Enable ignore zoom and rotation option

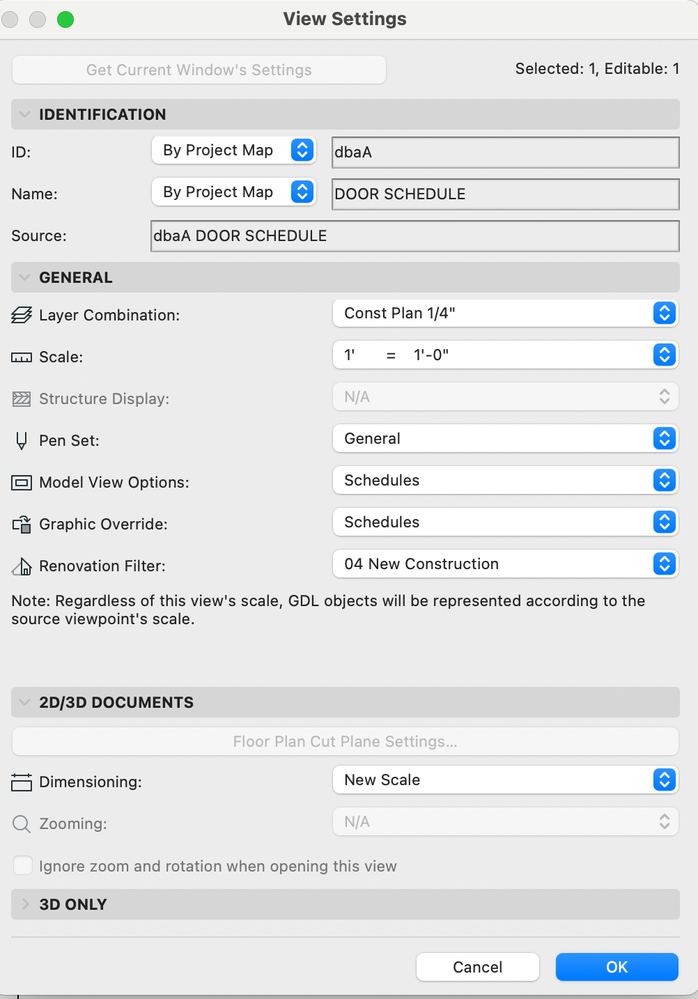click(23, 866)
